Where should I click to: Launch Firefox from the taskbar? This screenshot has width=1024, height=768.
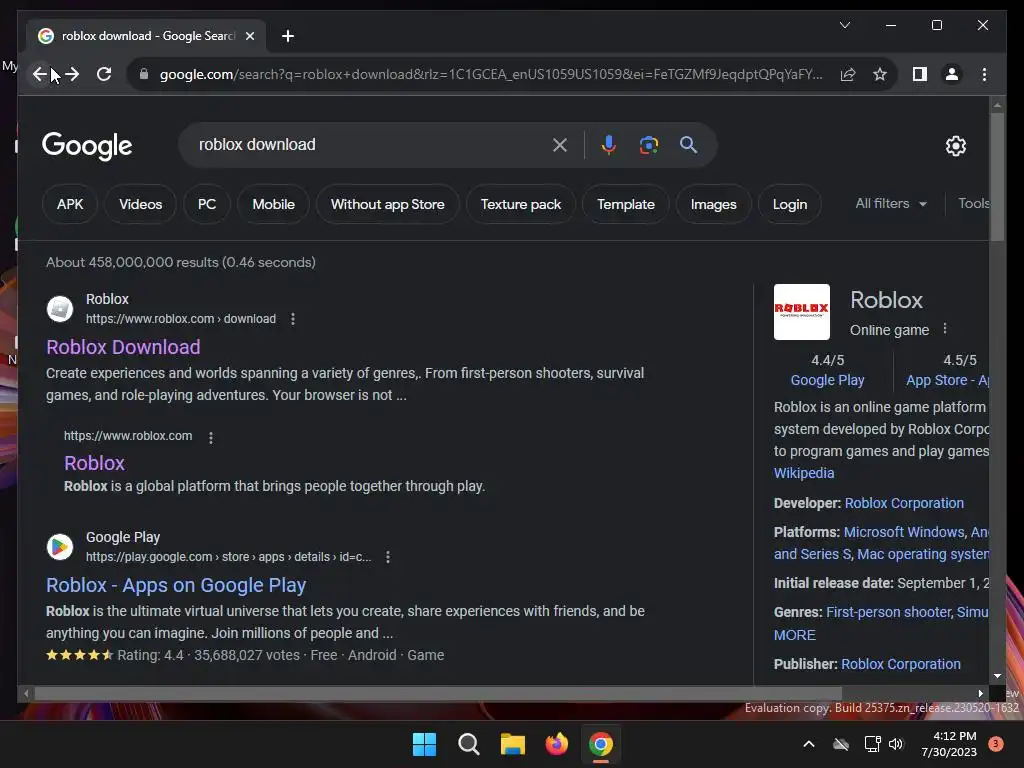tap(556, 744)
